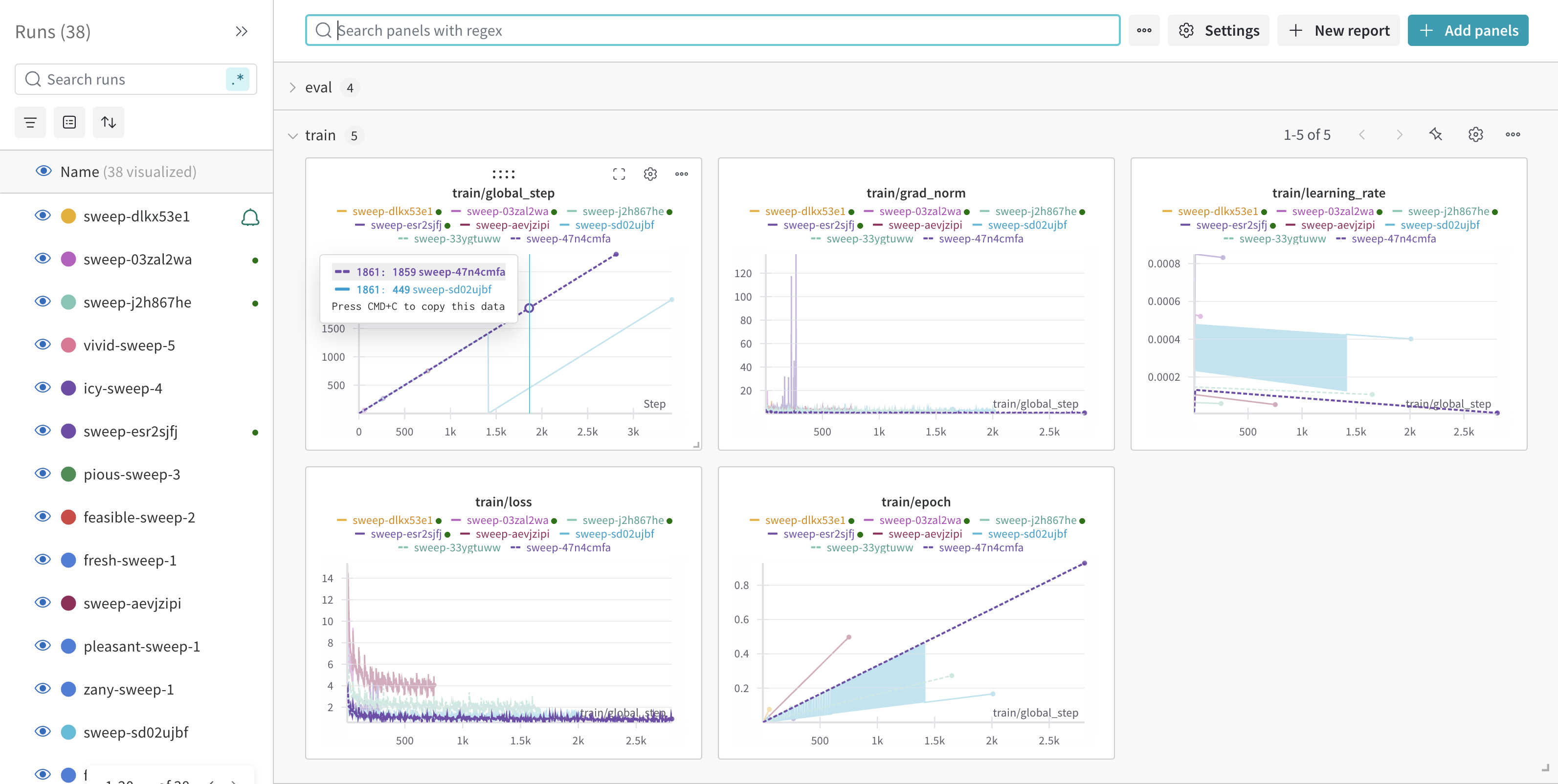Open run sweep-sd02ujbf in the list
1558x784 pixels.
135,732
